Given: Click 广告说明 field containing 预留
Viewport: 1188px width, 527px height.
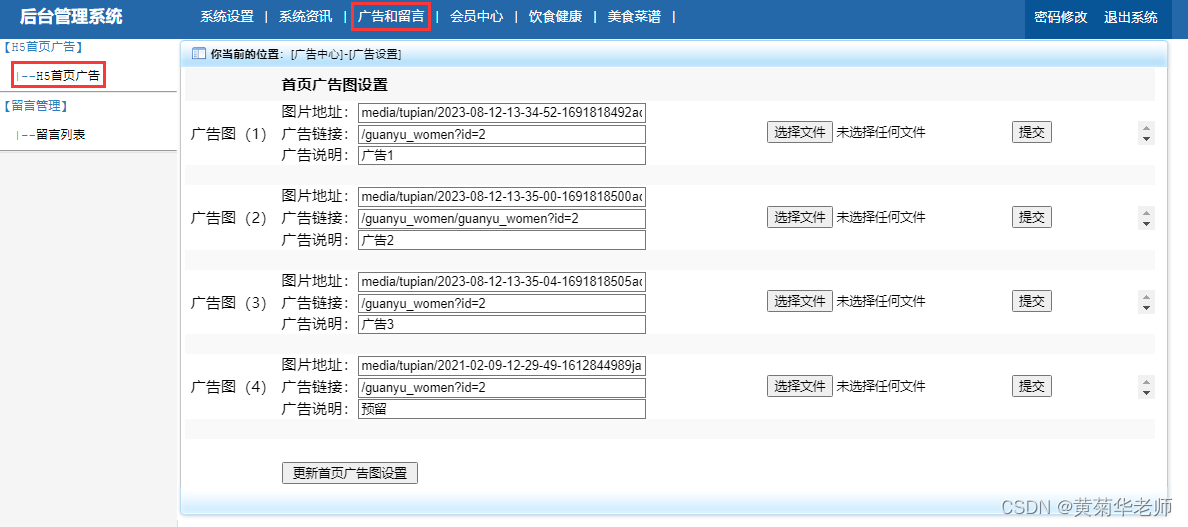Looking at the screenshot, I should [502, 409].
